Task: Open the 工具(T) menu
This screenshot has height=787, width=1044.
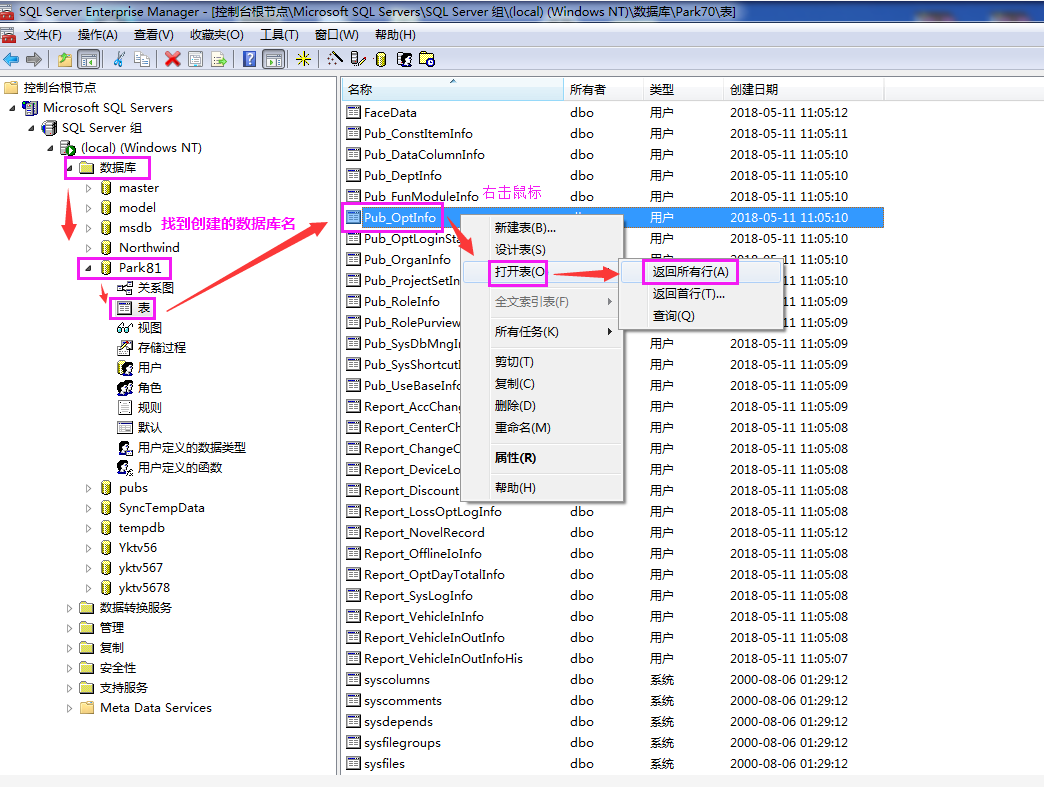Action: [x=279, y=35]
